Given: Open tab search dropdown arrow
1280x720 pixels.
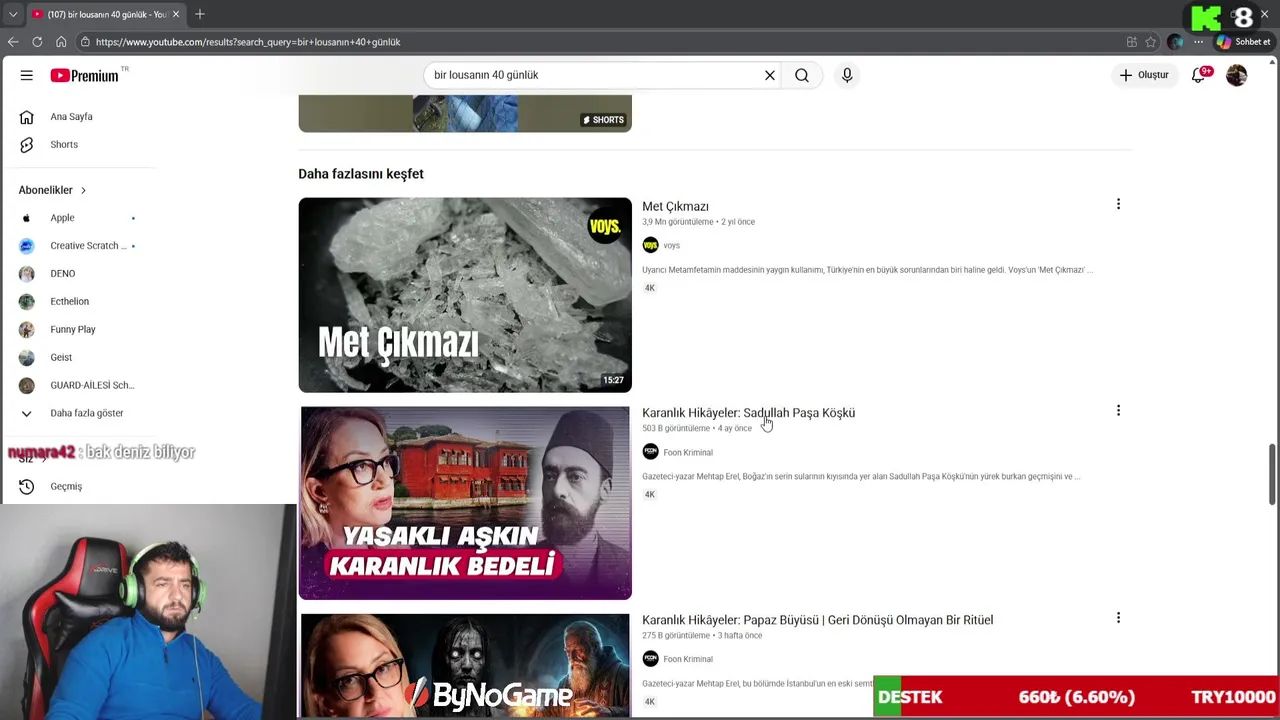Looking at the screenshot, I should 13,14.
